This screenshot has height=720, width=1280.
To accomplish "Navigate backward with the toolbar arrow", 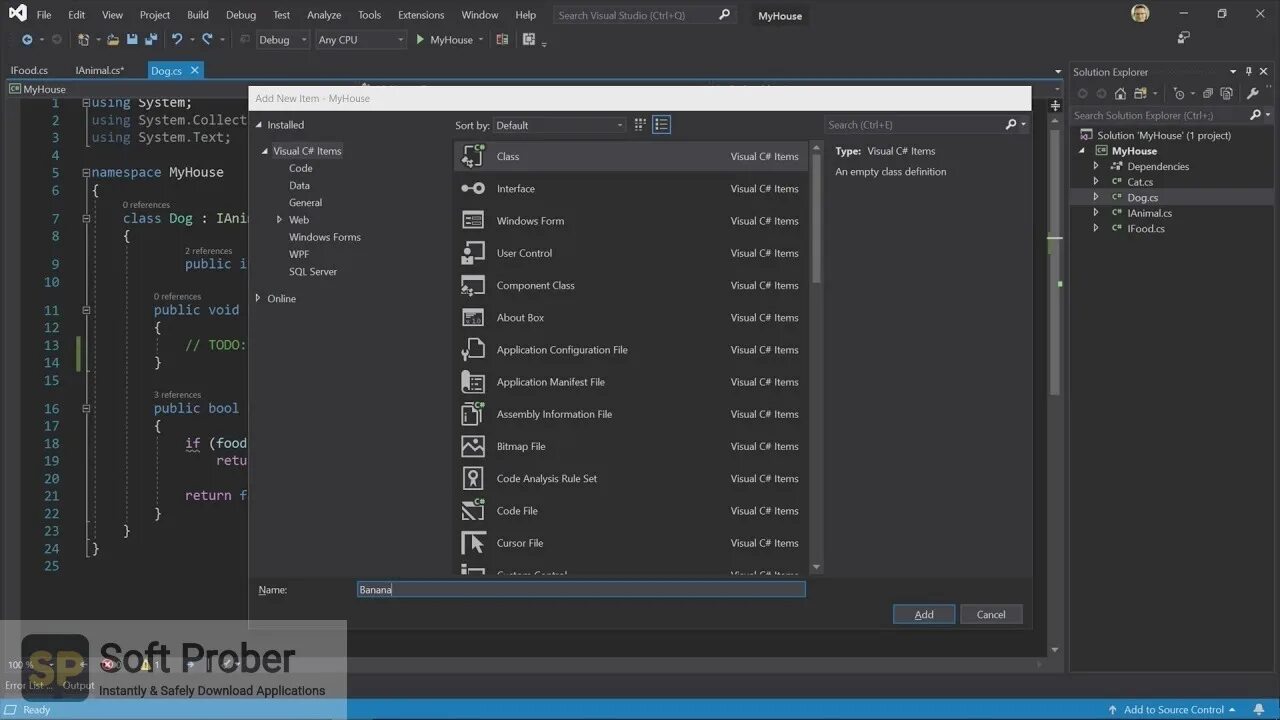I will tap(27, 40).
